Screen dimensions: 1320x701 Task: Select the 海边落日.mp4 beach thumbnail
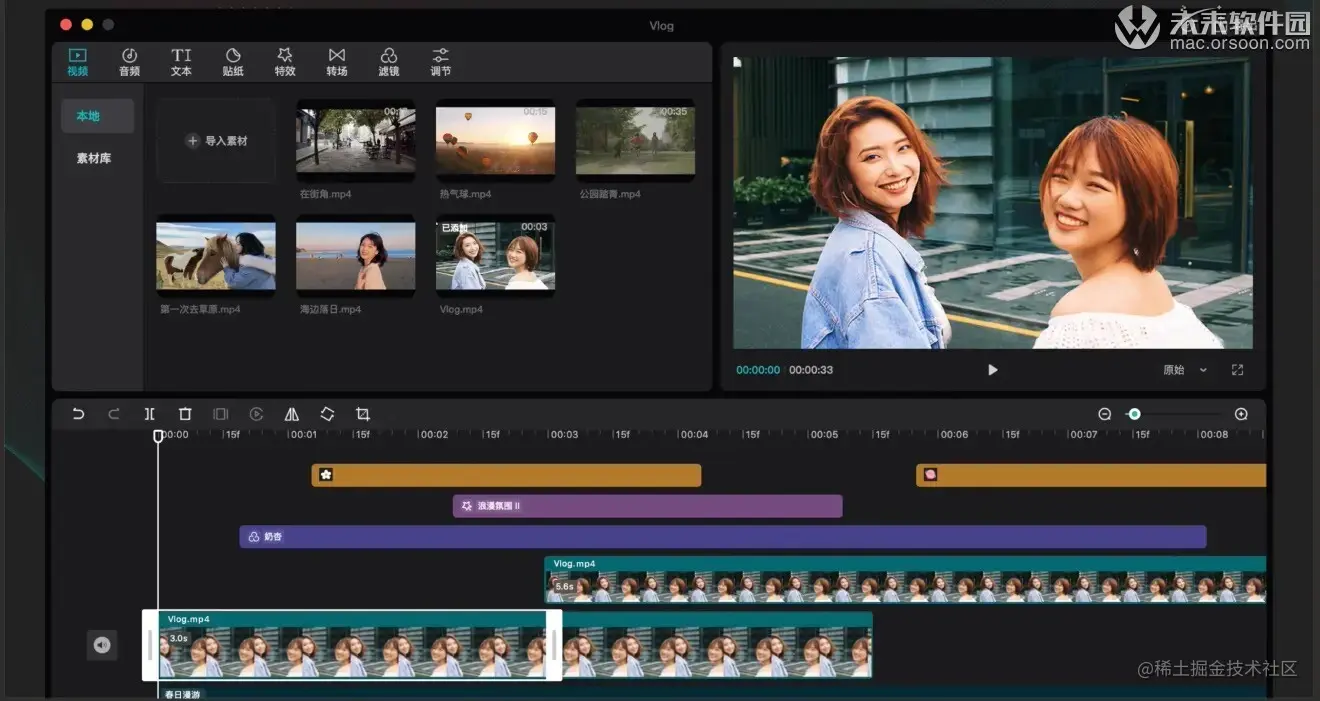(355, 256)
